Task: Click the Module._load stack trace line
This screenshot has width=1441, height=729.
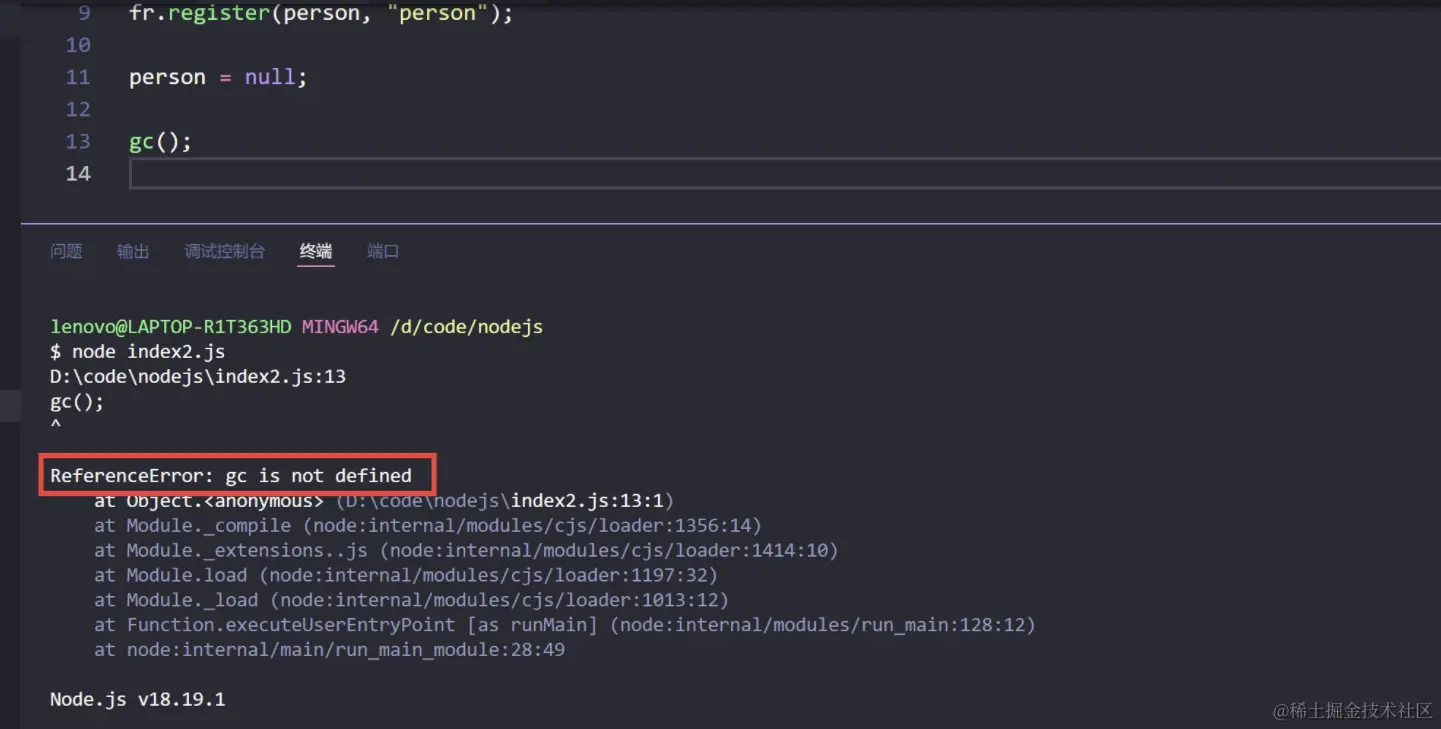Action: tap(411, 600)
